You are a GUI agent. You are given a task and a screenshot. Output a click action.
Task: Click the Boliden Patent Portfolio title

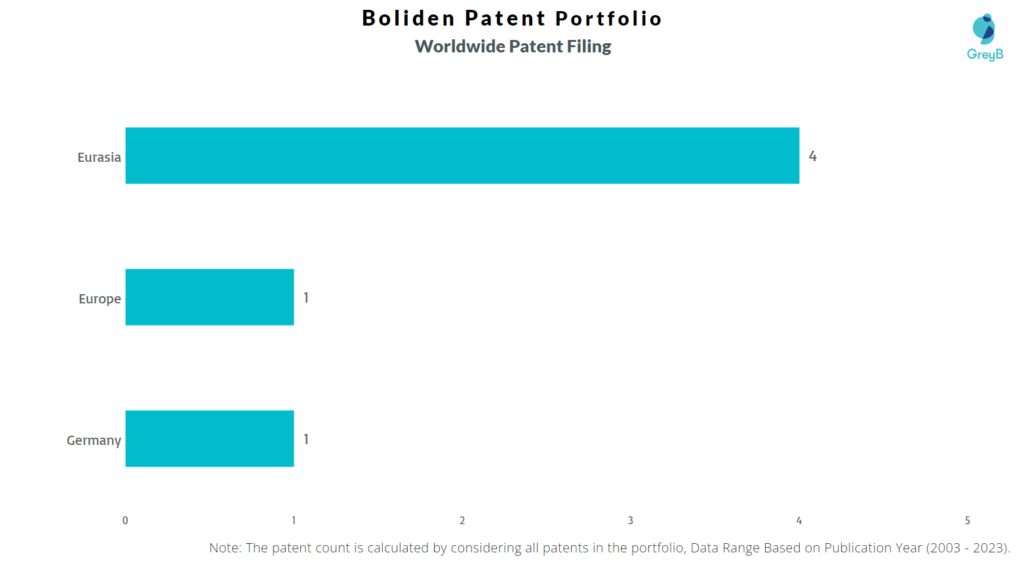point(512,18)
